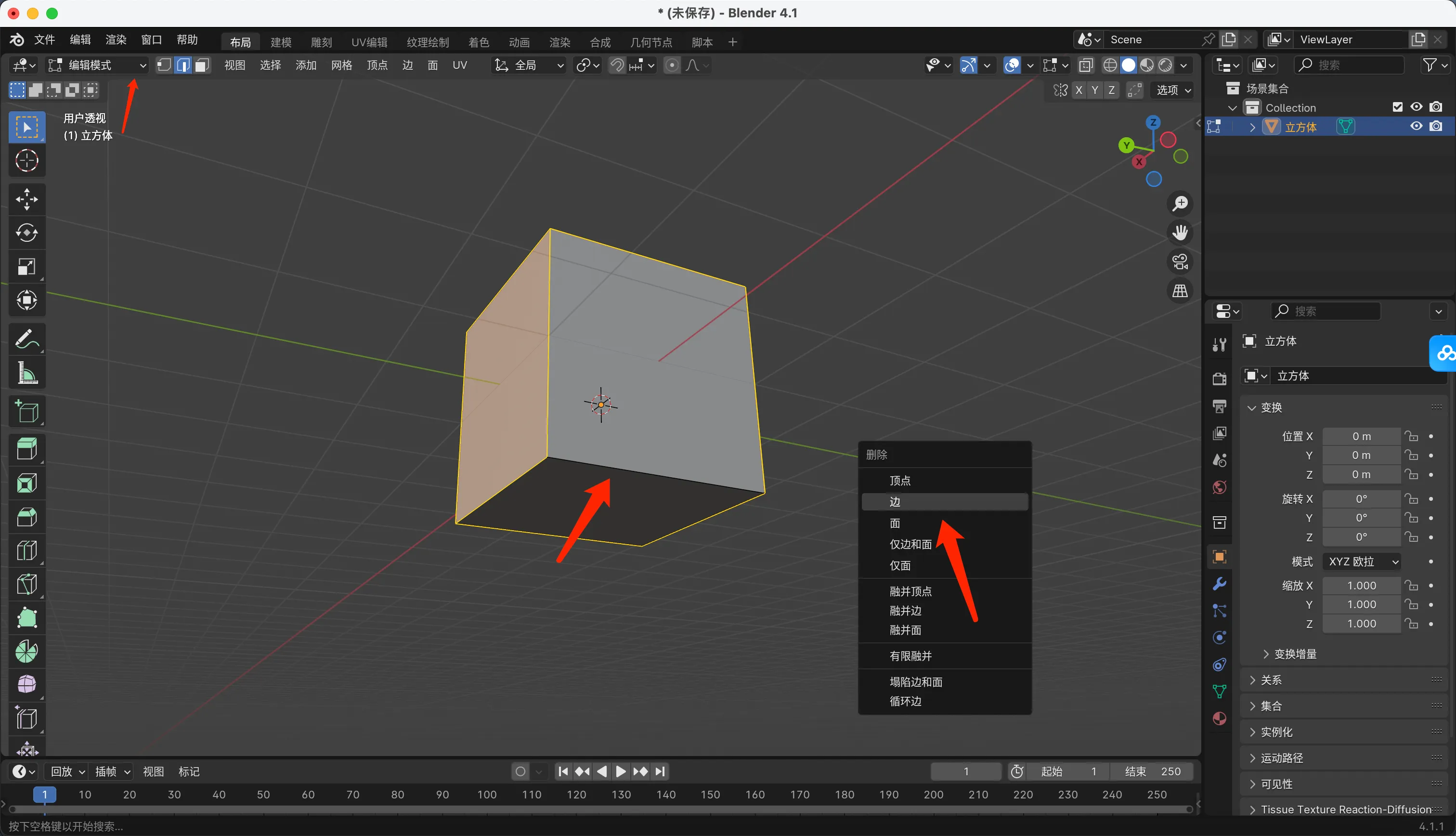Screen dimensions: 1456x836
Task: Click the 位置 X value field
Action: point(1361,436)
